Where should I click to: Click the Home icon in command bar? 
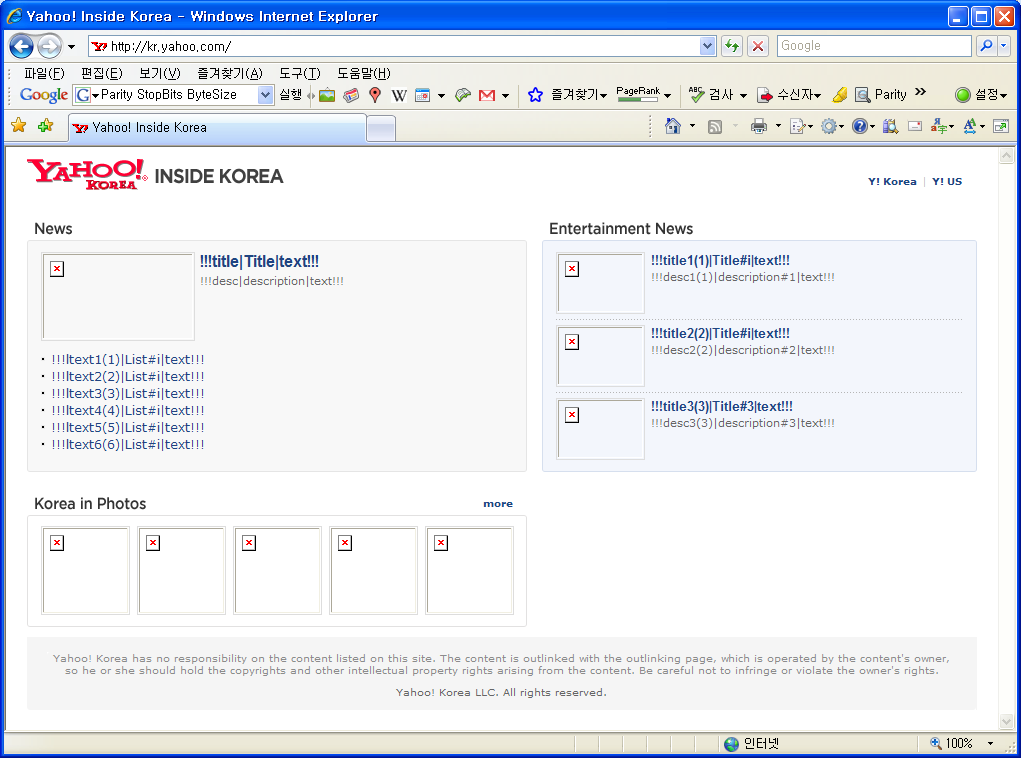[x=673, y=126]
